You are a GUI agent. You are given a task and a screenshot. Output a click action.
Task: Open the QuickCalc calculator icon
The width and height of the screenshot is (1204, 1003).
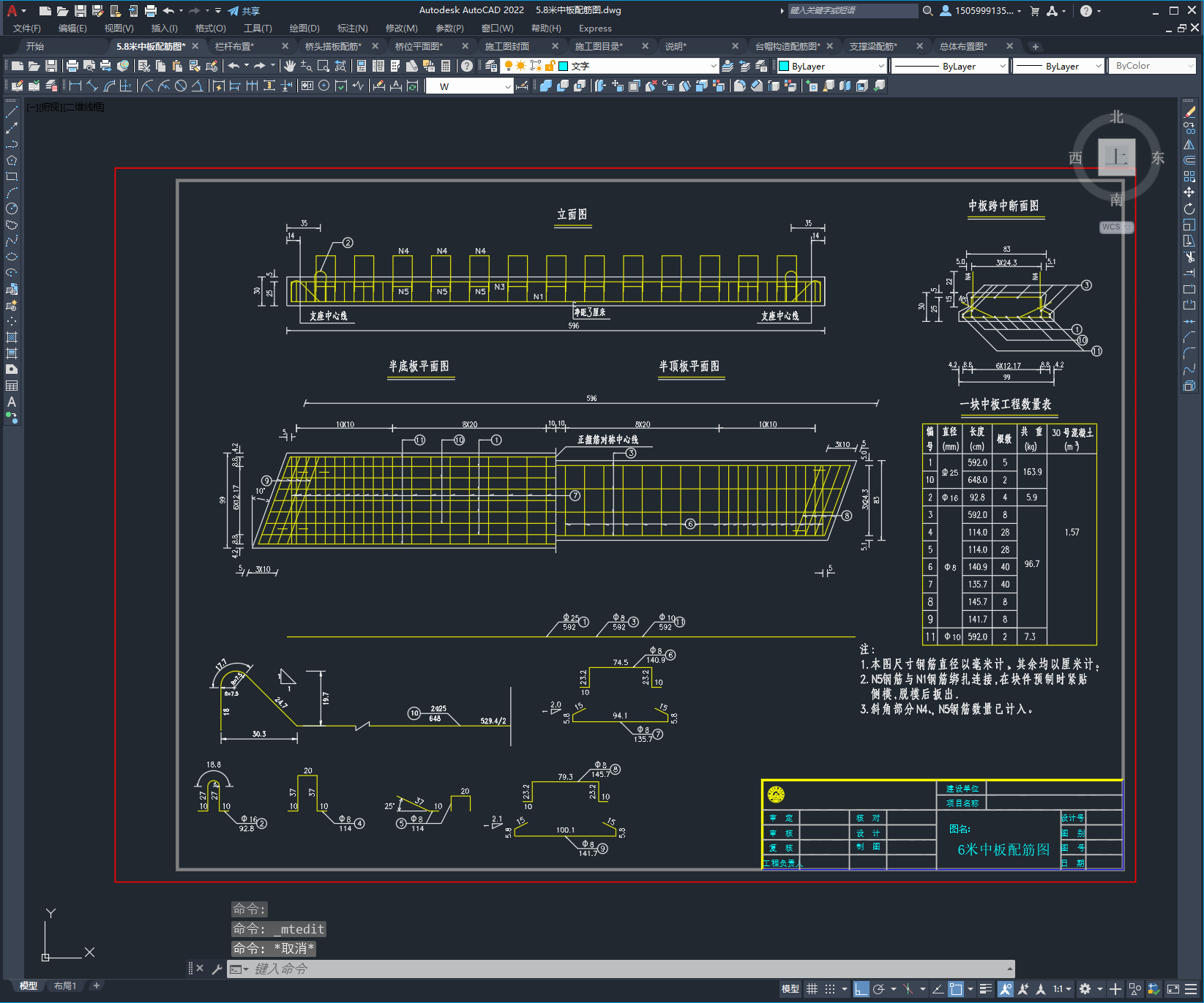click(x=446, y=66)
